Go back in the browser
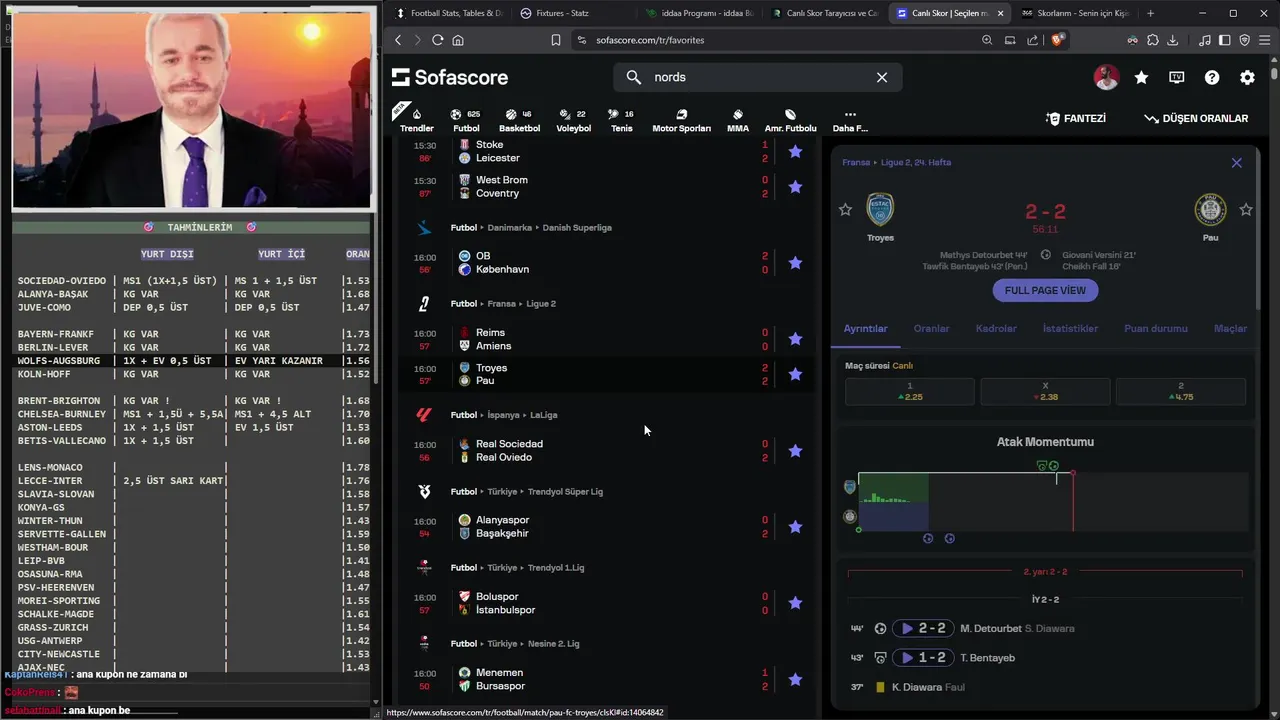The width and height of the screenshot is (1280, 720). pos(398,40)
